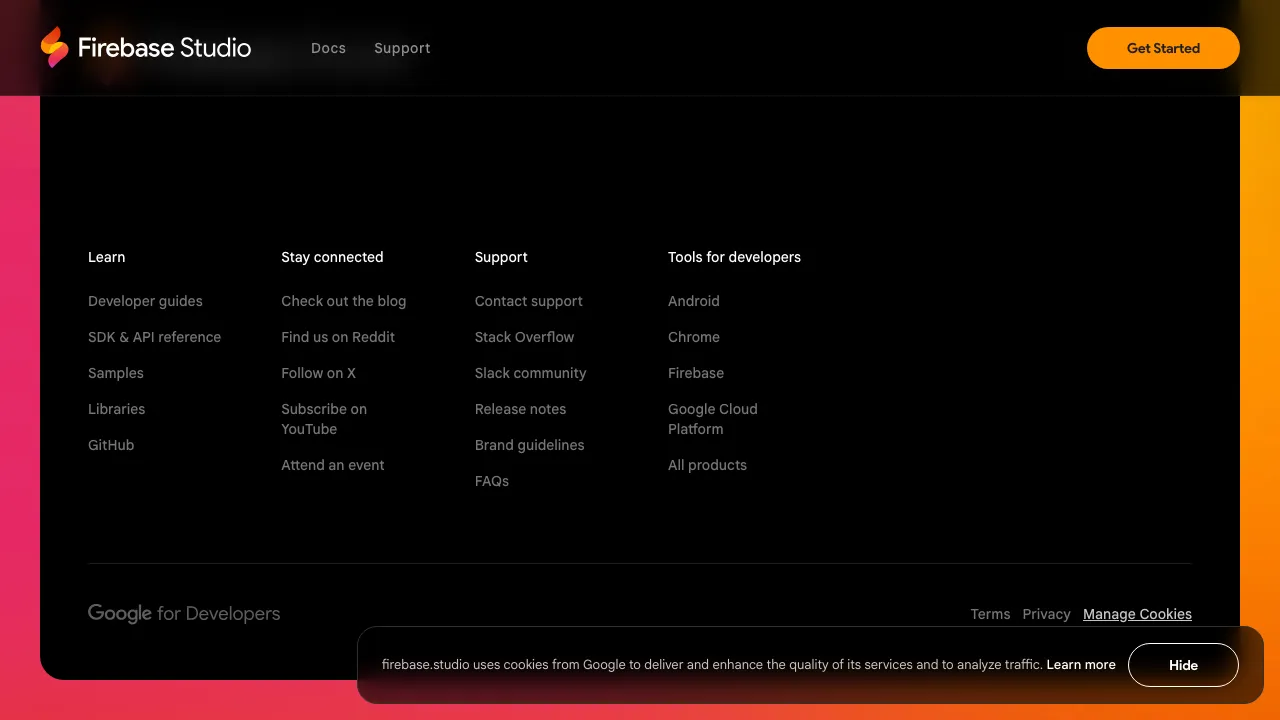Subscribe on YouTube link
Screen dimensions: 1280x720
(x=323, y=419)
